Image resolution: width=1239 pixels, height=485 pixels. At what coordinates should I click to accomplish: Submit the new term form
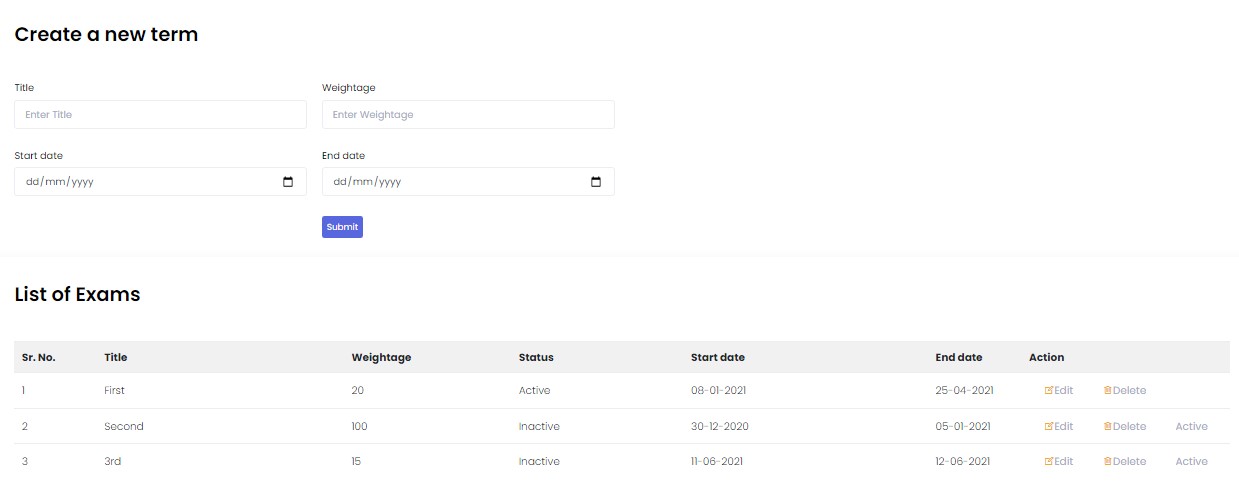[x=342, y=227]
